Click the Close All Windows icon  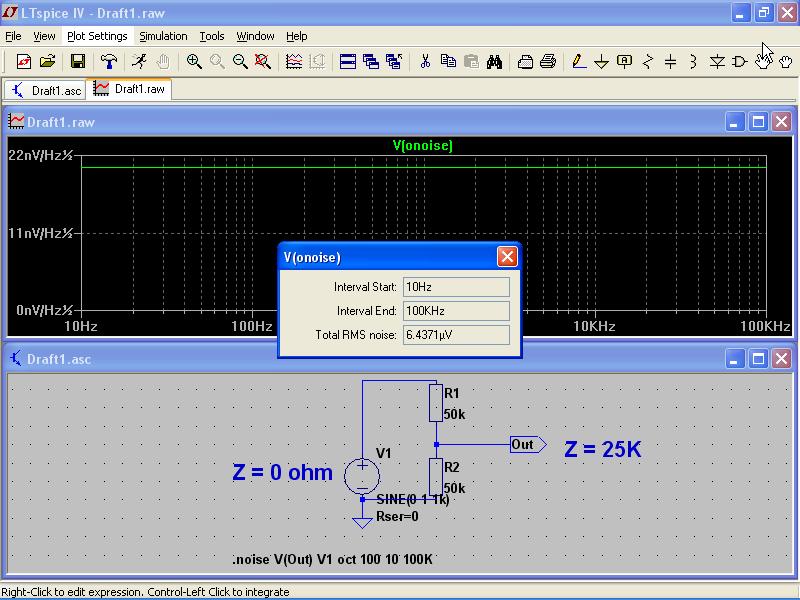tap(394, 62)
